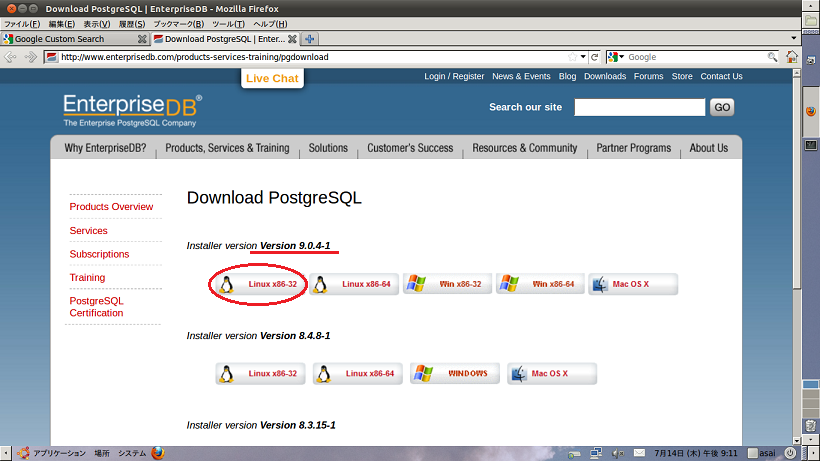Click the GO search button

[x=722, y=107]
